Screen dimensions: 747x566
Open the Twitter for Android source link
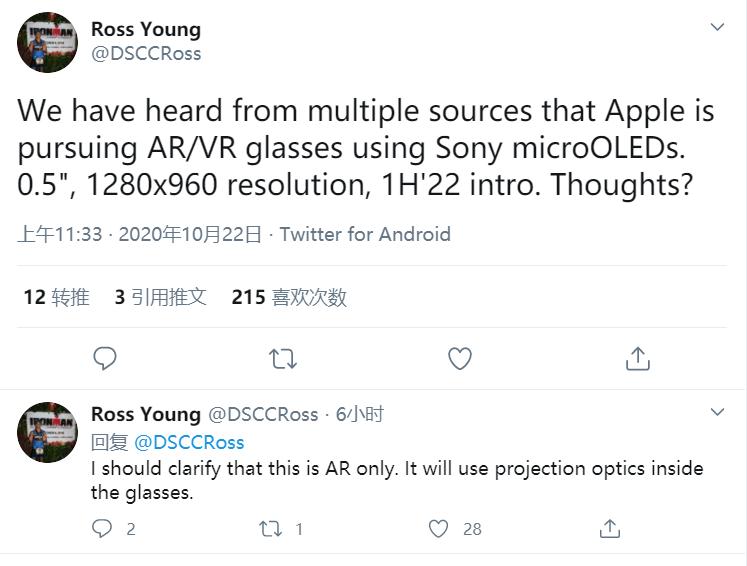click(x=365, y=234)
